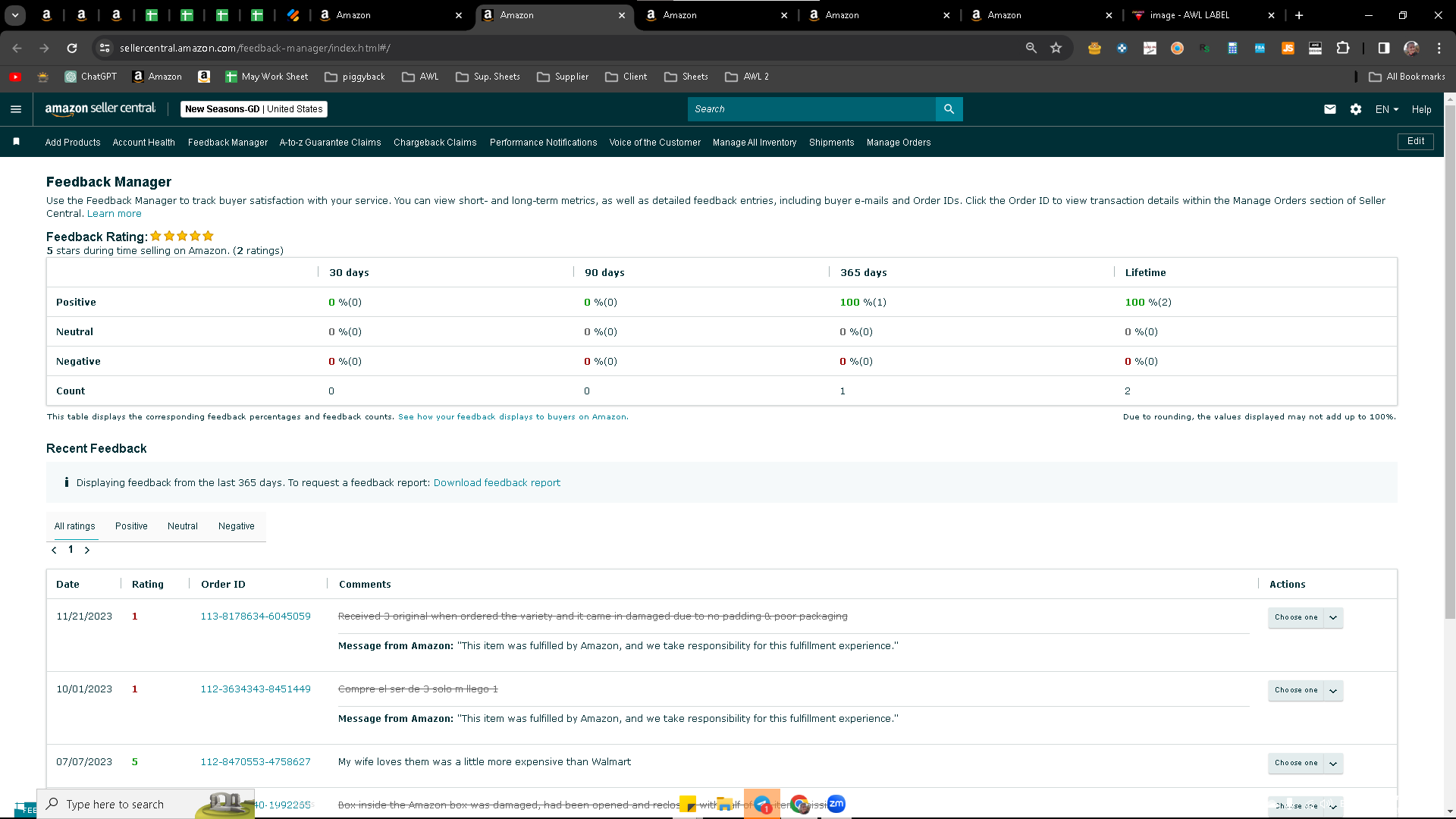Image resolution: width=1456 pixels, height=819 pixels.
Task: Open File Explorer from the taskbar
Action: [725, 804]
